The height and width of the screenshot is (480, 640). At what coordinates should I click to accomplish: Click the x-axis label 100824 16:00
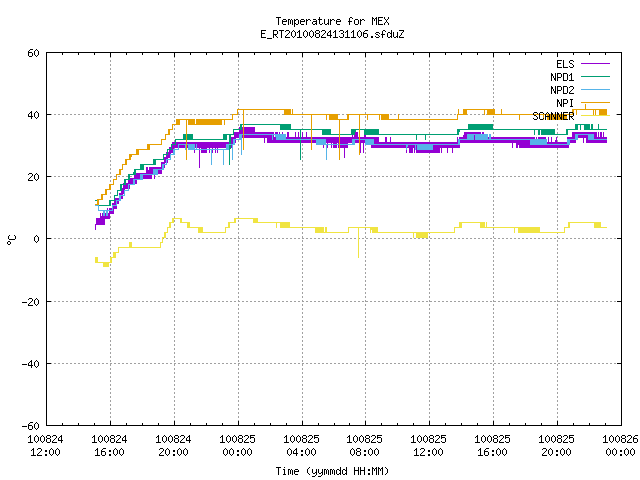click(109, 446)
